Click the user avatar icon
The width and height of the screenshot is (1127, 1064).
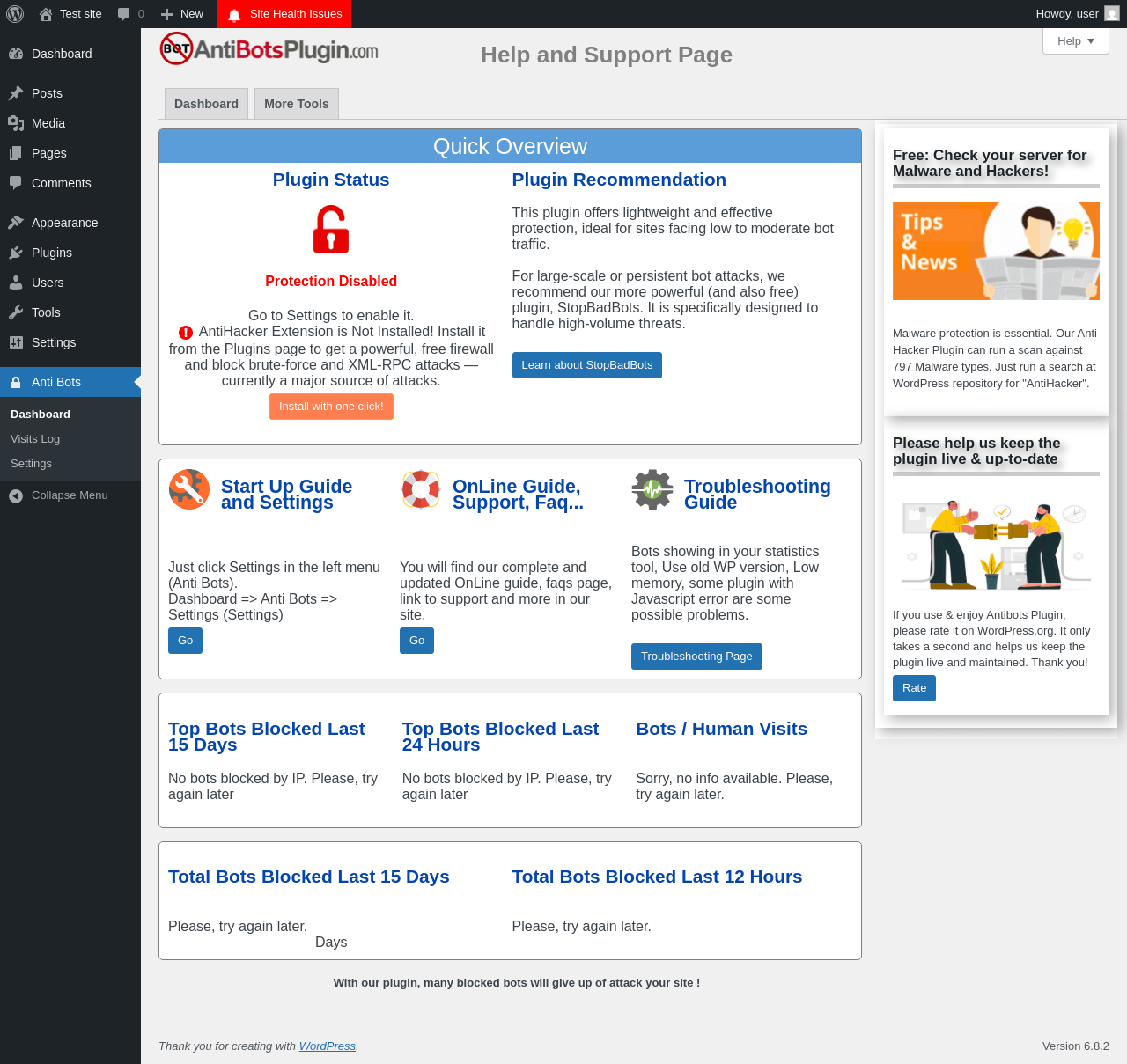click(1112, 14)
